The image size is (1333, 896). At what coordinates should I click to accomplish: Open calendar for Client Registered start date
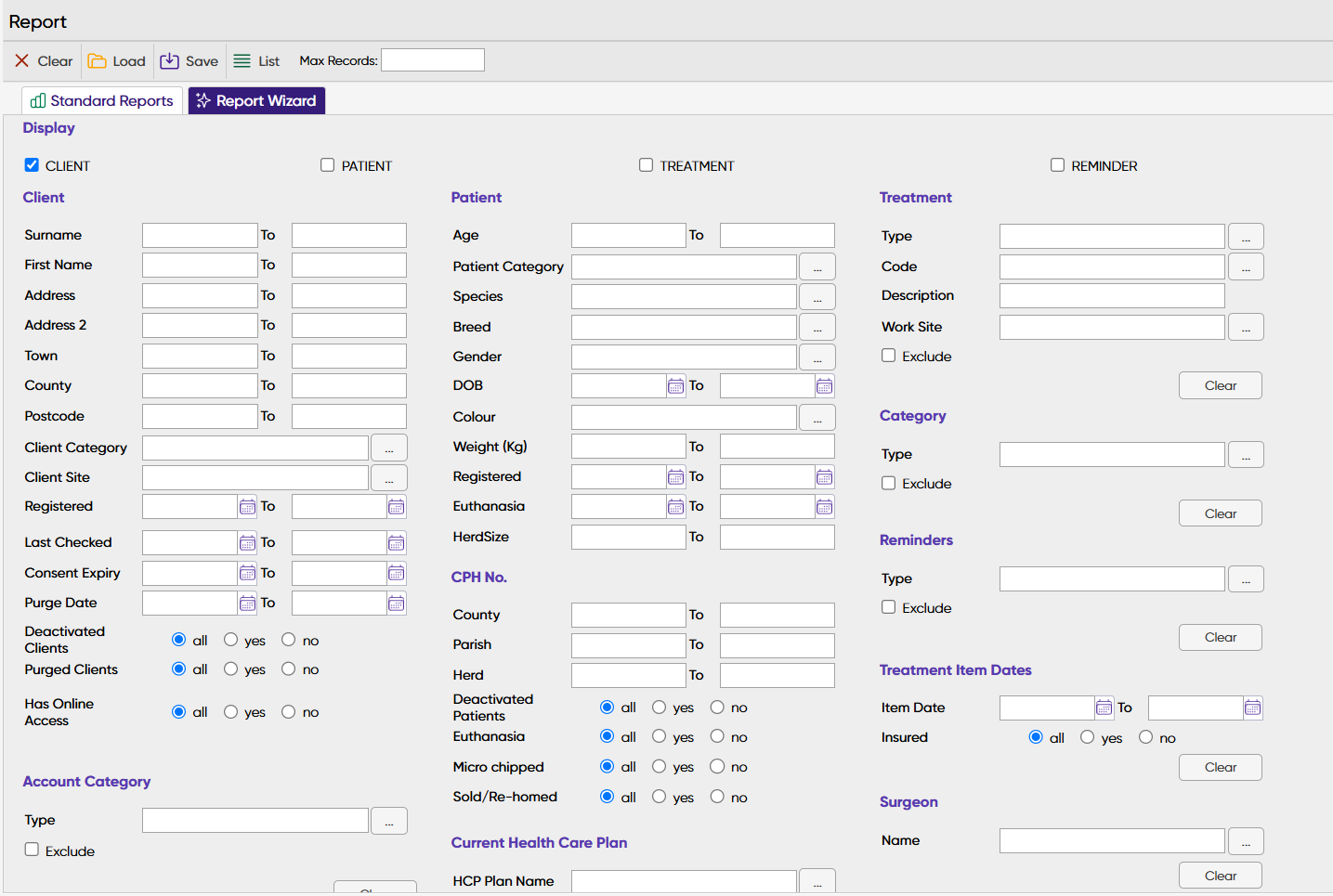(x=247, y=507)
